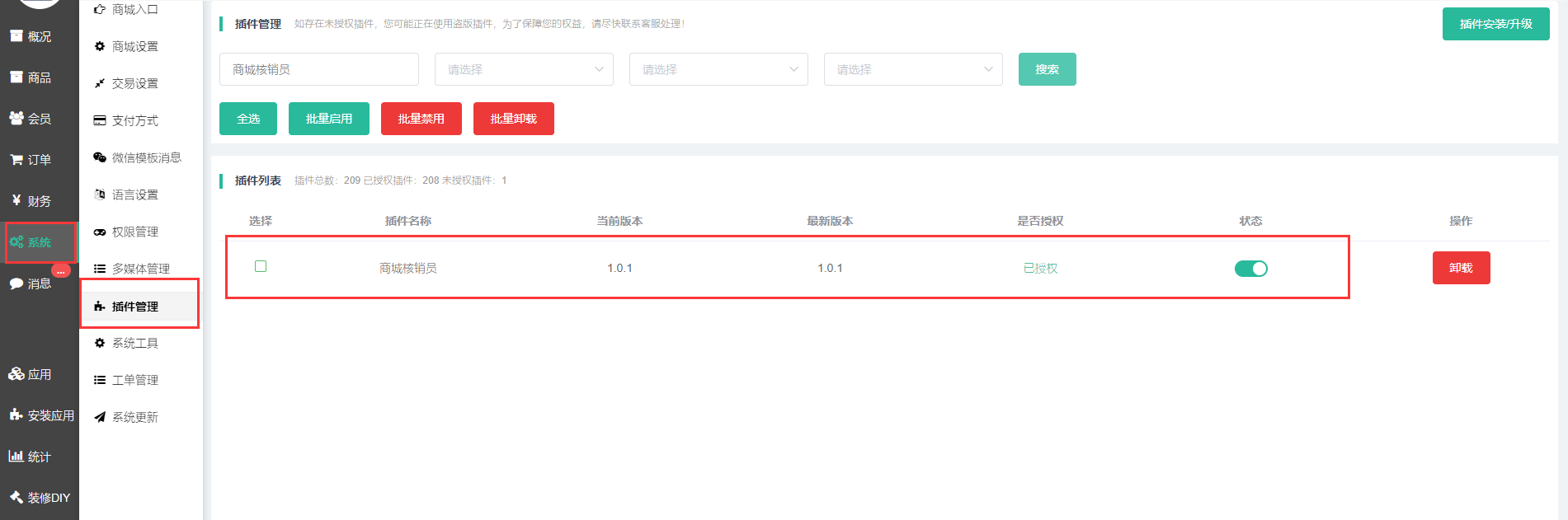This screenshot has width=1568, height=520.
Task: Click the 权限管理 icon
Action: pyautogui.click(x=100, y=232)
